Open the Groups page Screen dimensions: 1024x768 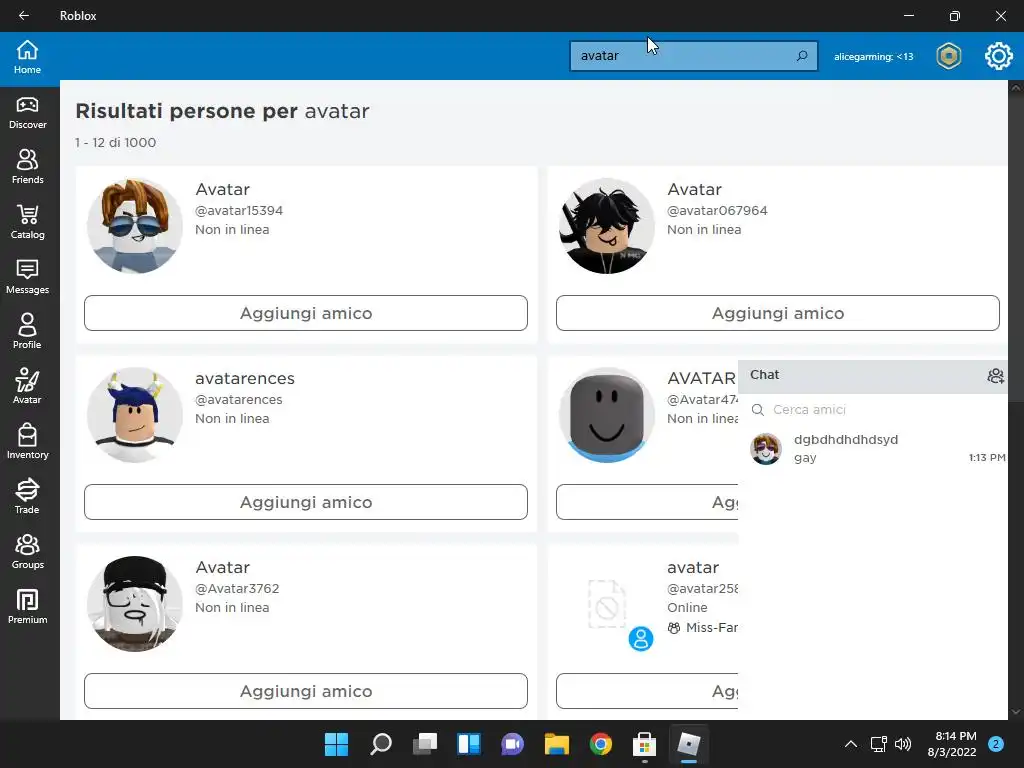coord(27,552)
